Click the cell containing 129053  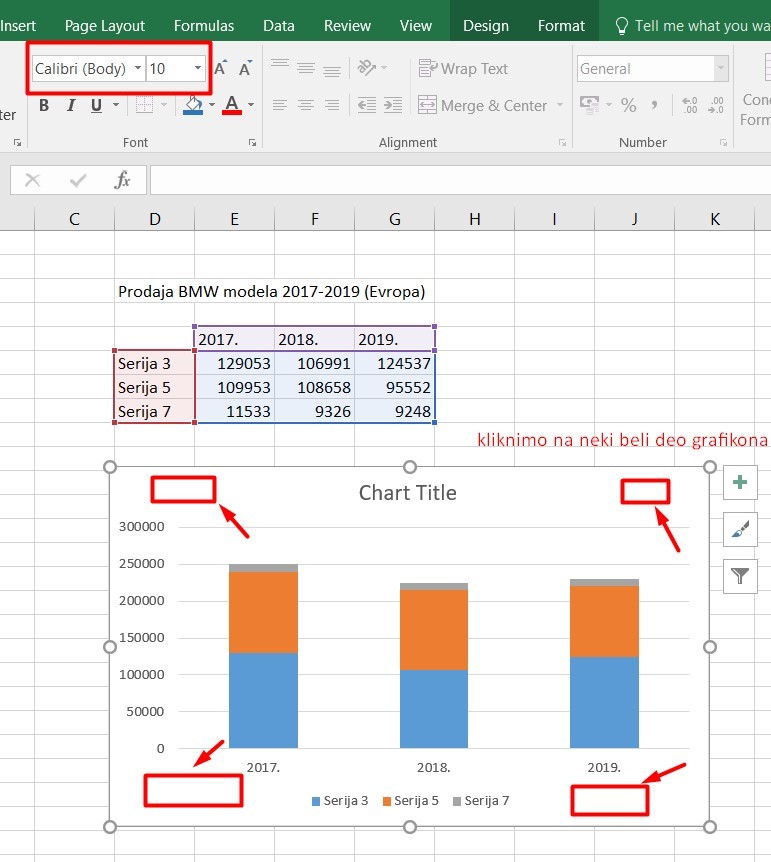pyautogui.click(x=235, y=363)
